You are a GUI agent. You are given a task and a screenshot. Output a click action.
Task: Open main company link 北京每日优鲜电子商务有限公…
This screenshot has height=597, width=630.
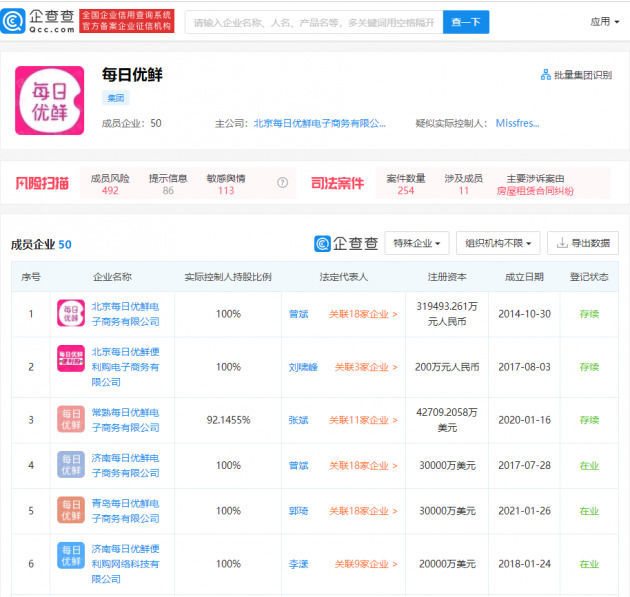[319, 123]
